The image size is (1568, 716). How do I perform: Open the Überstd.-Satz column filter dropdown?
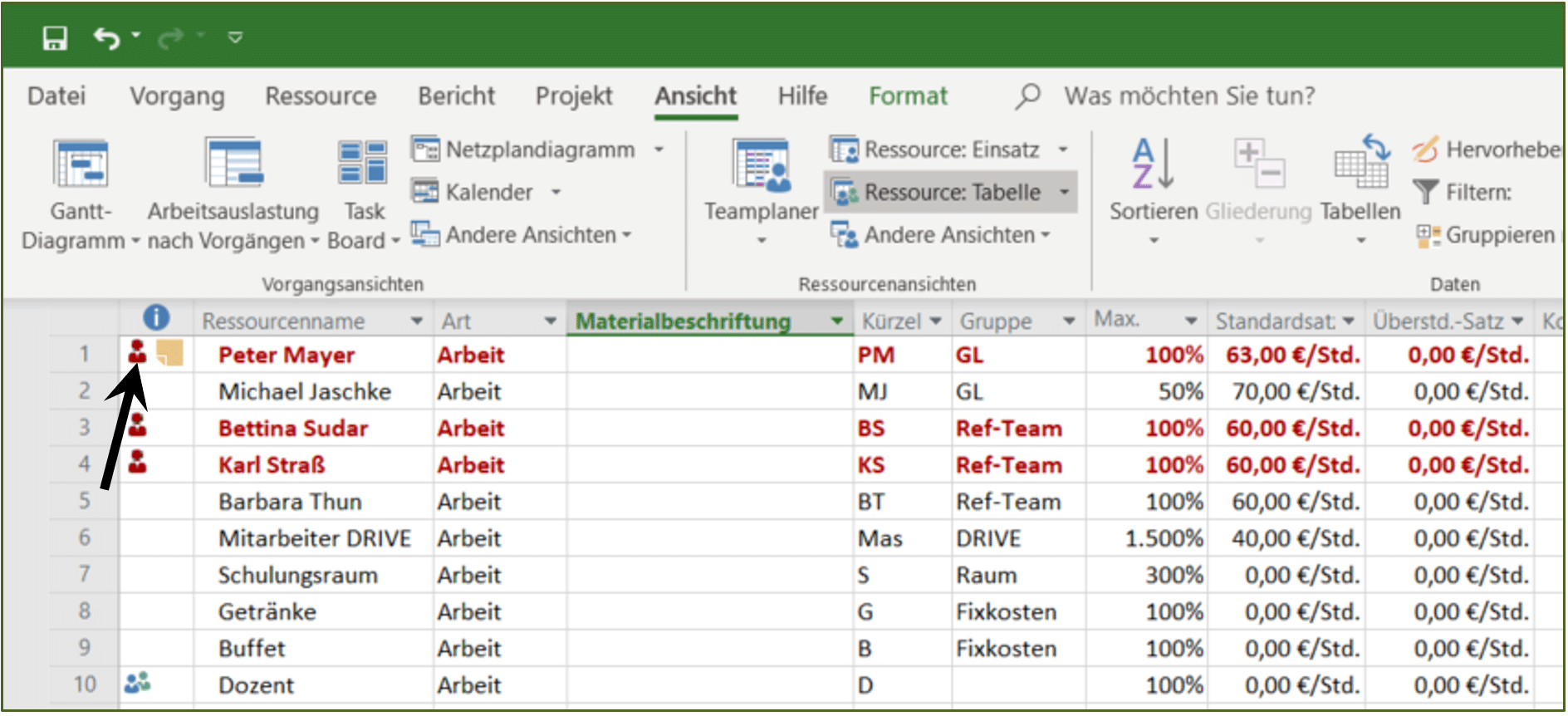1518,321
